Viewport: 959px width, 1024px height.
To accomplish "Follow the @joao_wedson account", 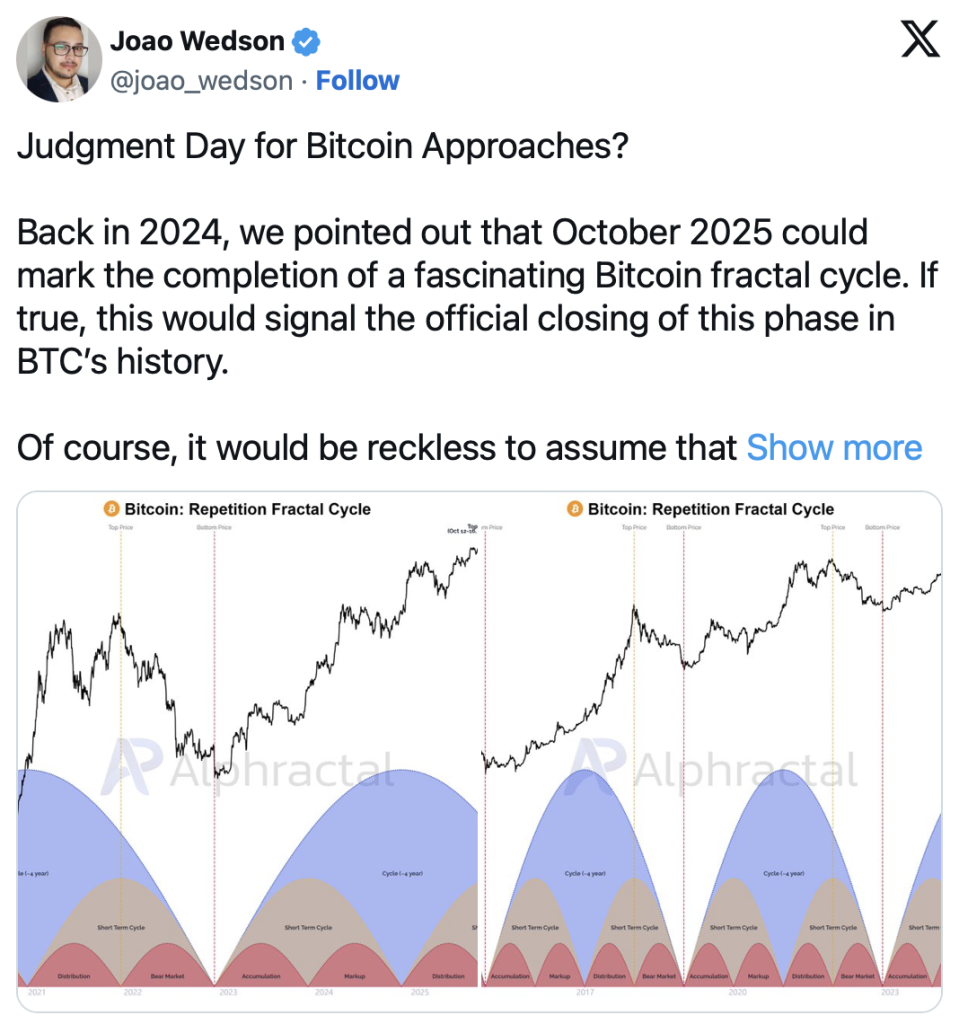I will 357,81.
